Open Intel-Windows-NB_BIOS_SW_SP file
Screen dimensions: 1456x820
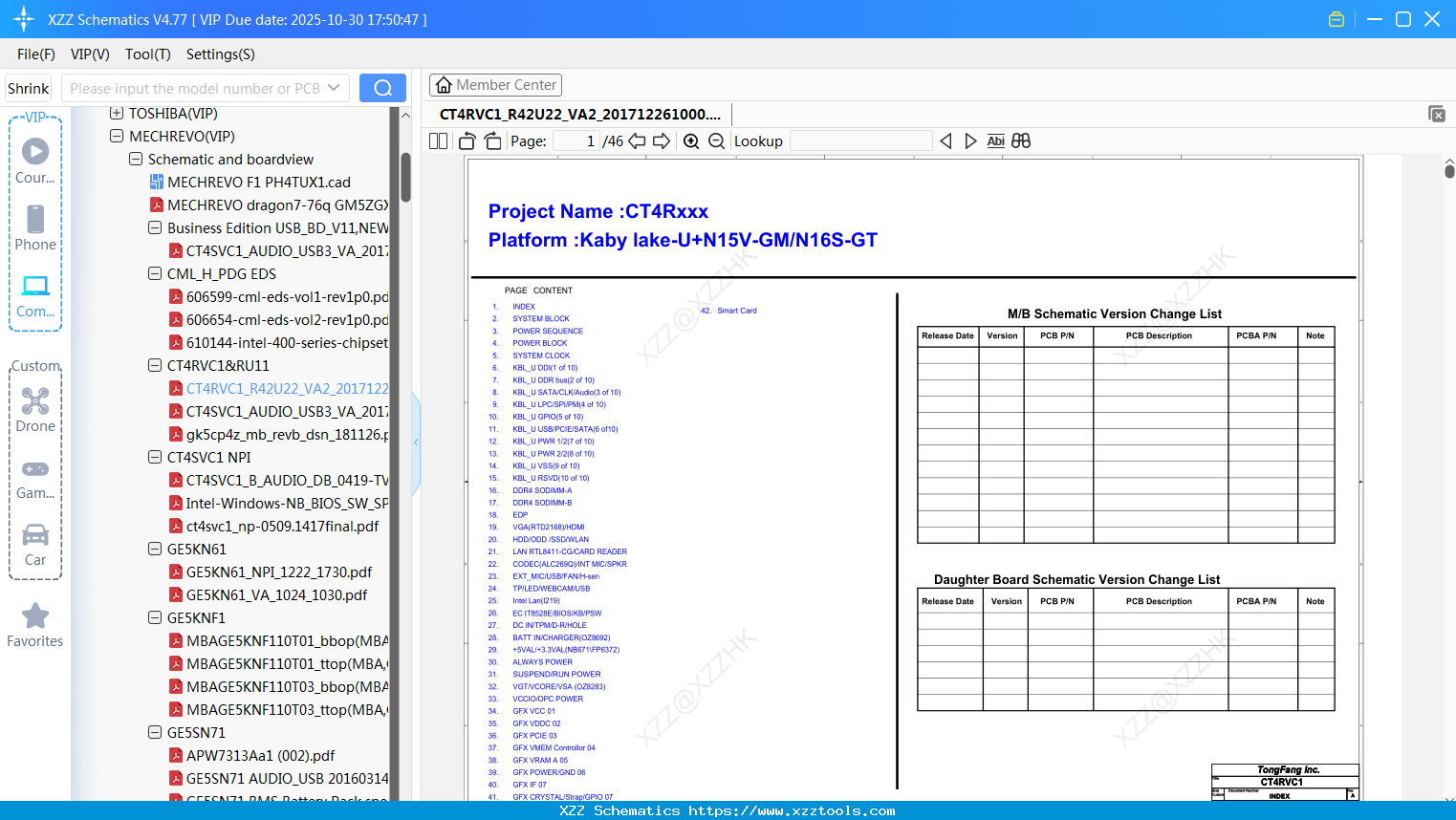tap(278, 504)
